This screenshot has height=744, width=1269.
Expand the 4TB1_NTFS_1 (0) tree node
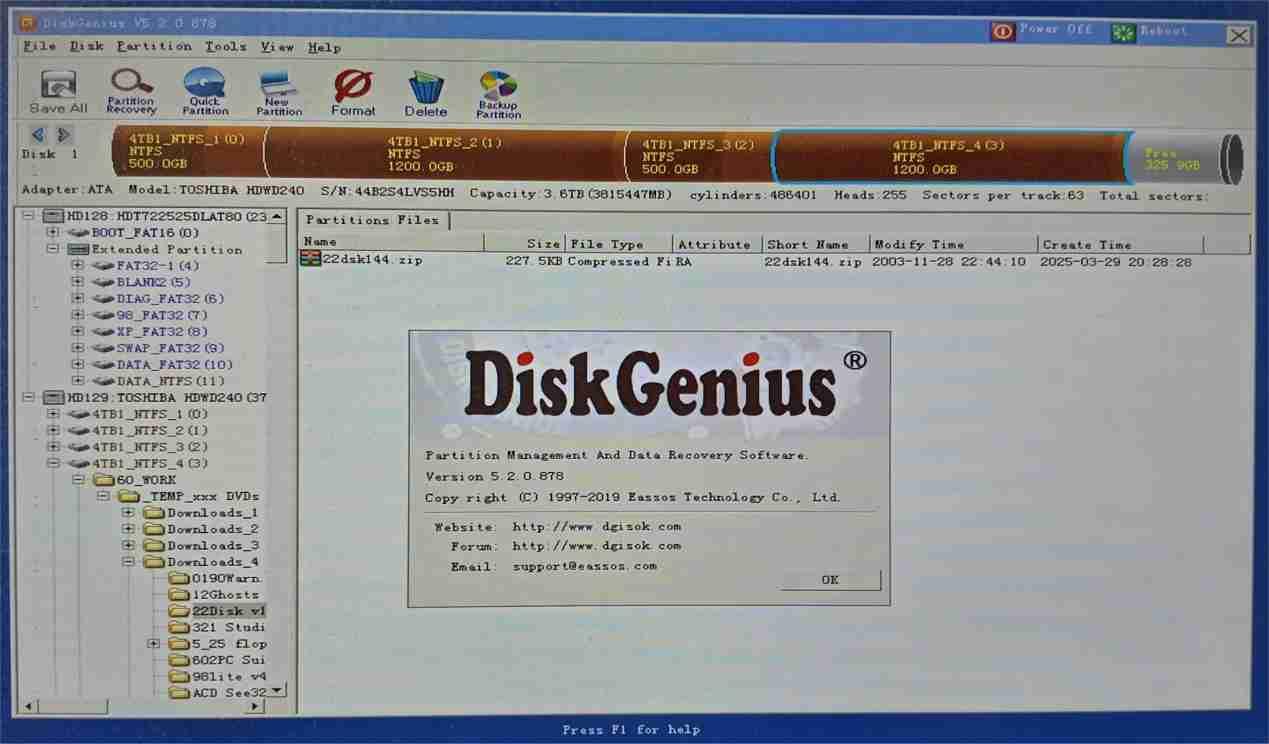(53, 414)
